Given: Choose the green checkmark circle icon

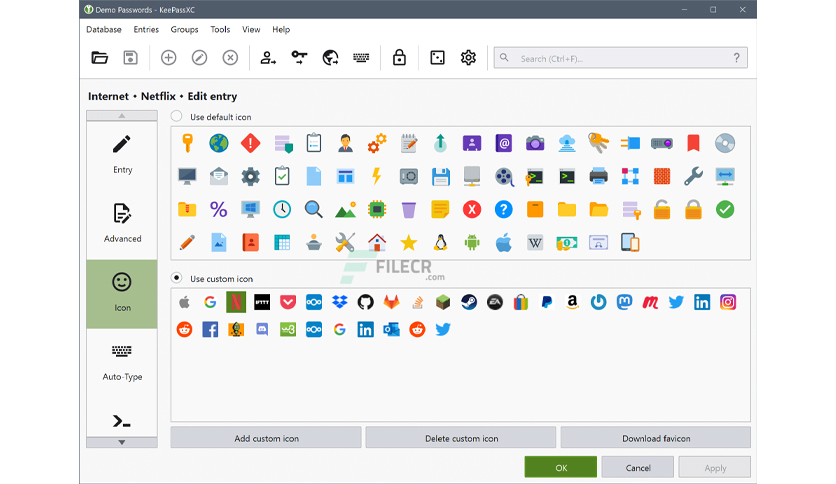Looking at the screenshot, I should tap(725, 209).
